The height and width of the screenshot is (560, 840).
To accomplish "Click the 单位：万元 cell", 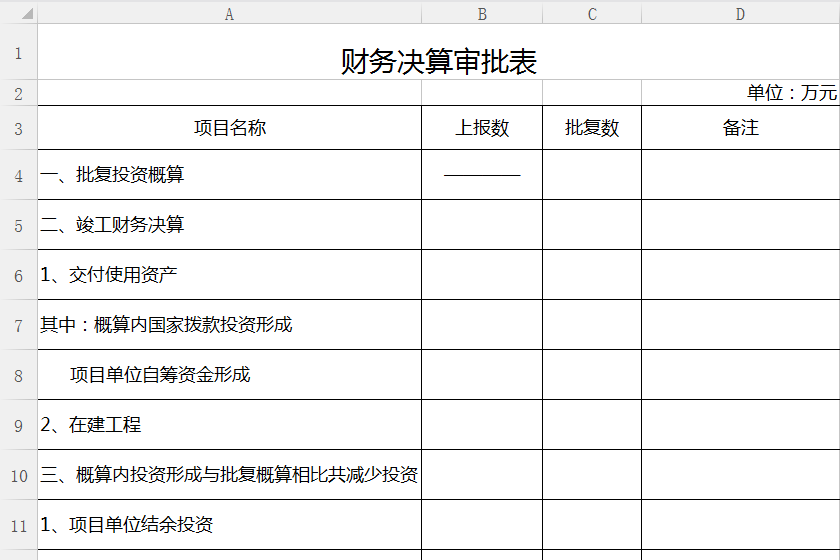I will pos(790,93).
